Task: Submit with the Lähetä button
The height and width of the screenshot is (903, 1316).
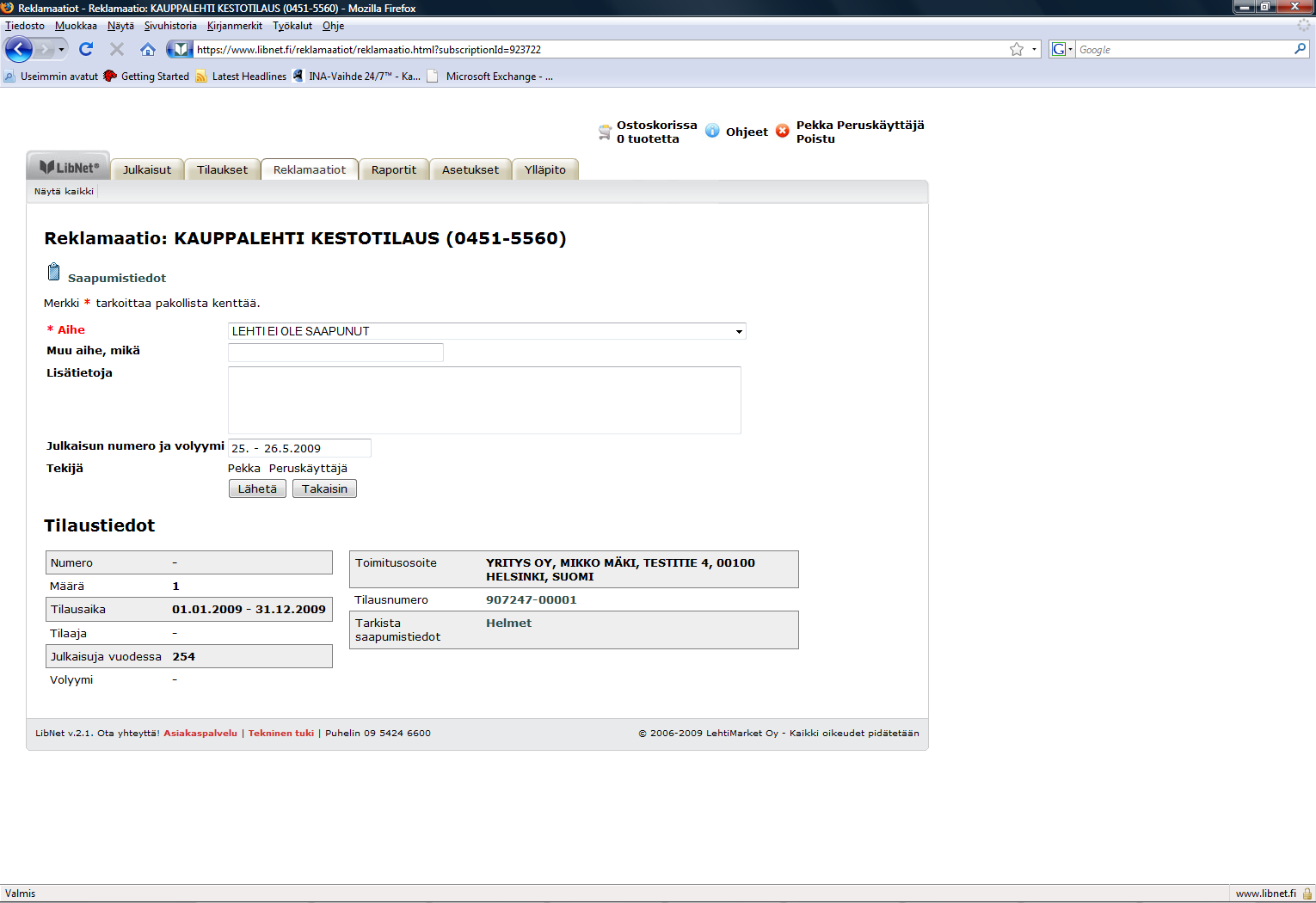Action: 257,488
